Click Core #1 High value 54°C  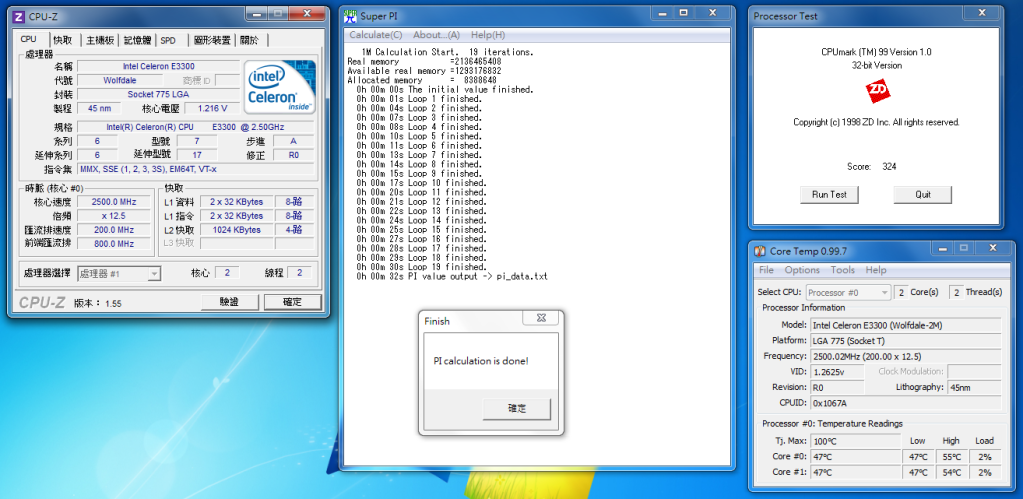[951, 472]
